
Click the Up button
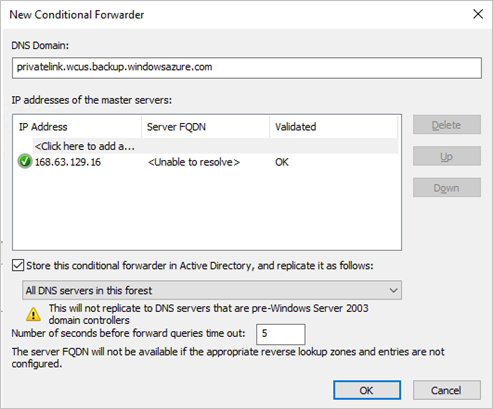[x=447, y=156]
